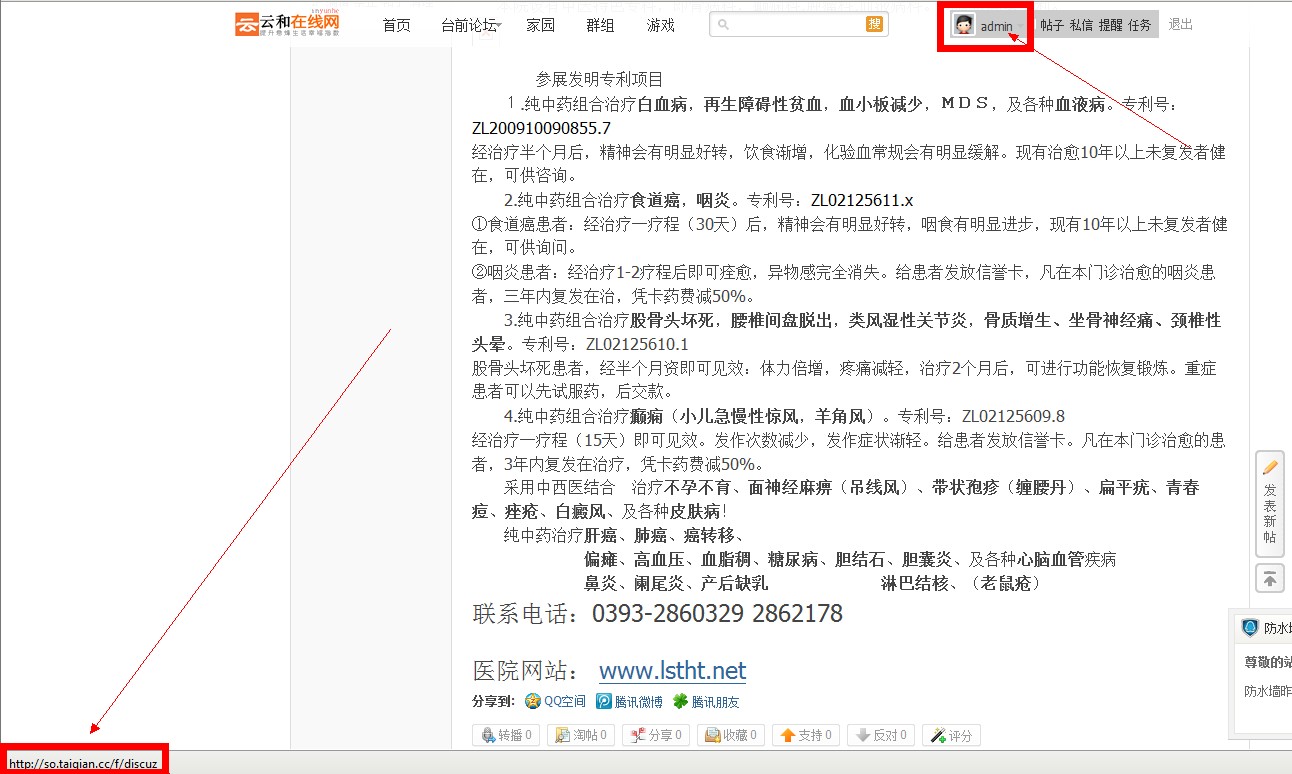
Task: Open 提醒 notifications link
Action: click(1110, 25)
